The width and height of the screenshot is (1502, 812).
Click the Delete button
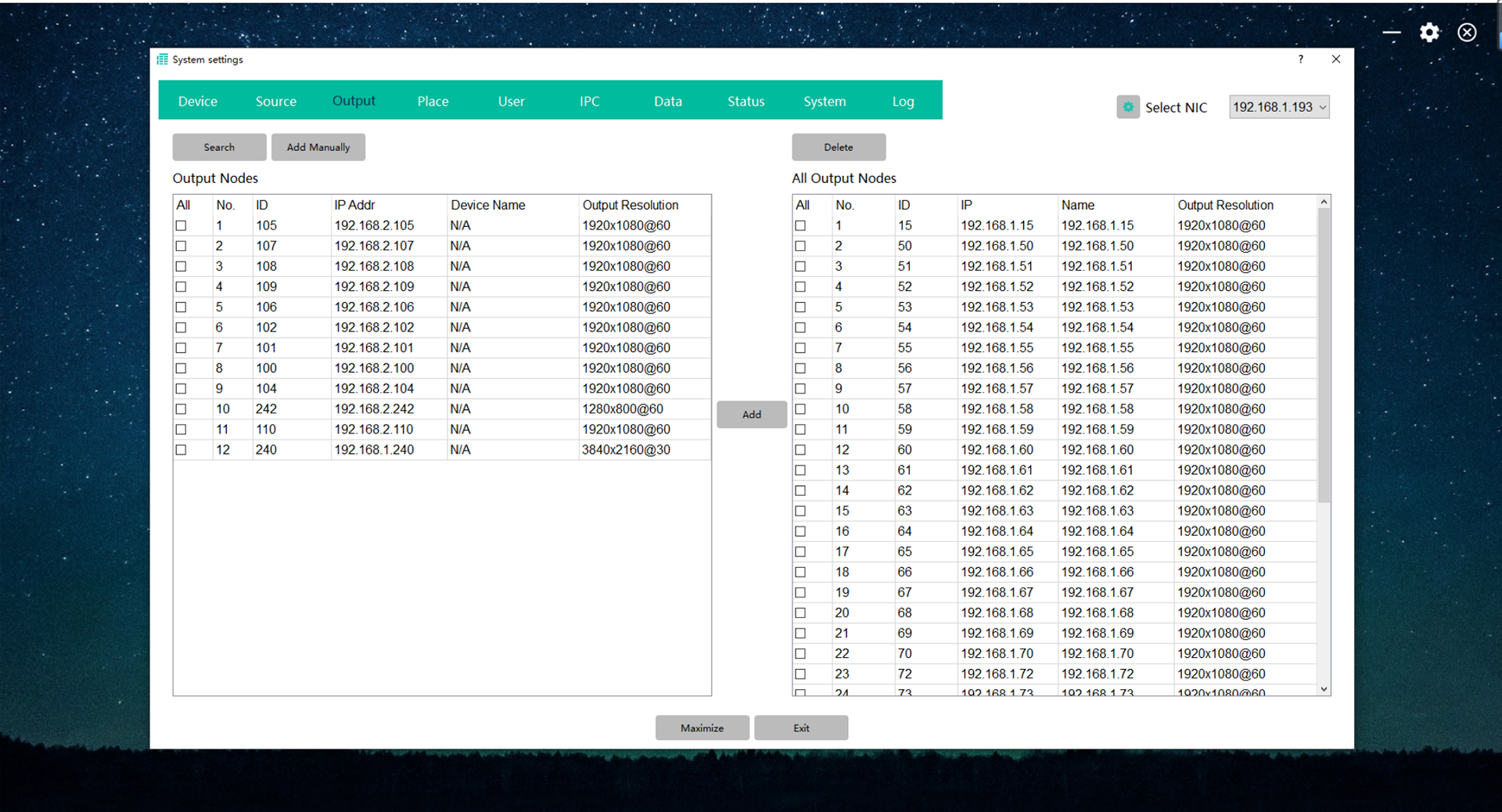839,147
